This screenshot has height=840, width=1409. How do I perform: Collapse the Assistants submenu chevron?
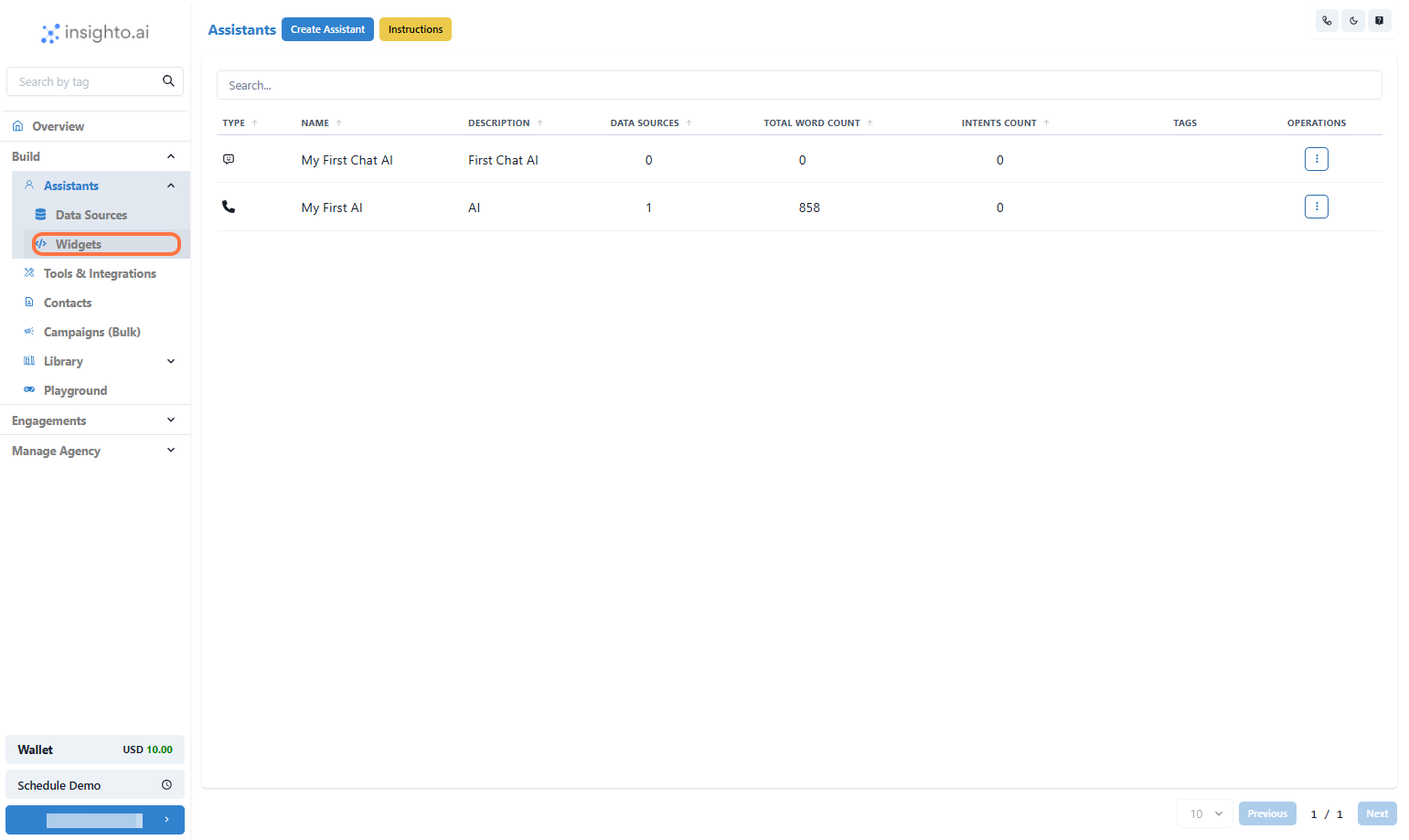pos(171,186)
